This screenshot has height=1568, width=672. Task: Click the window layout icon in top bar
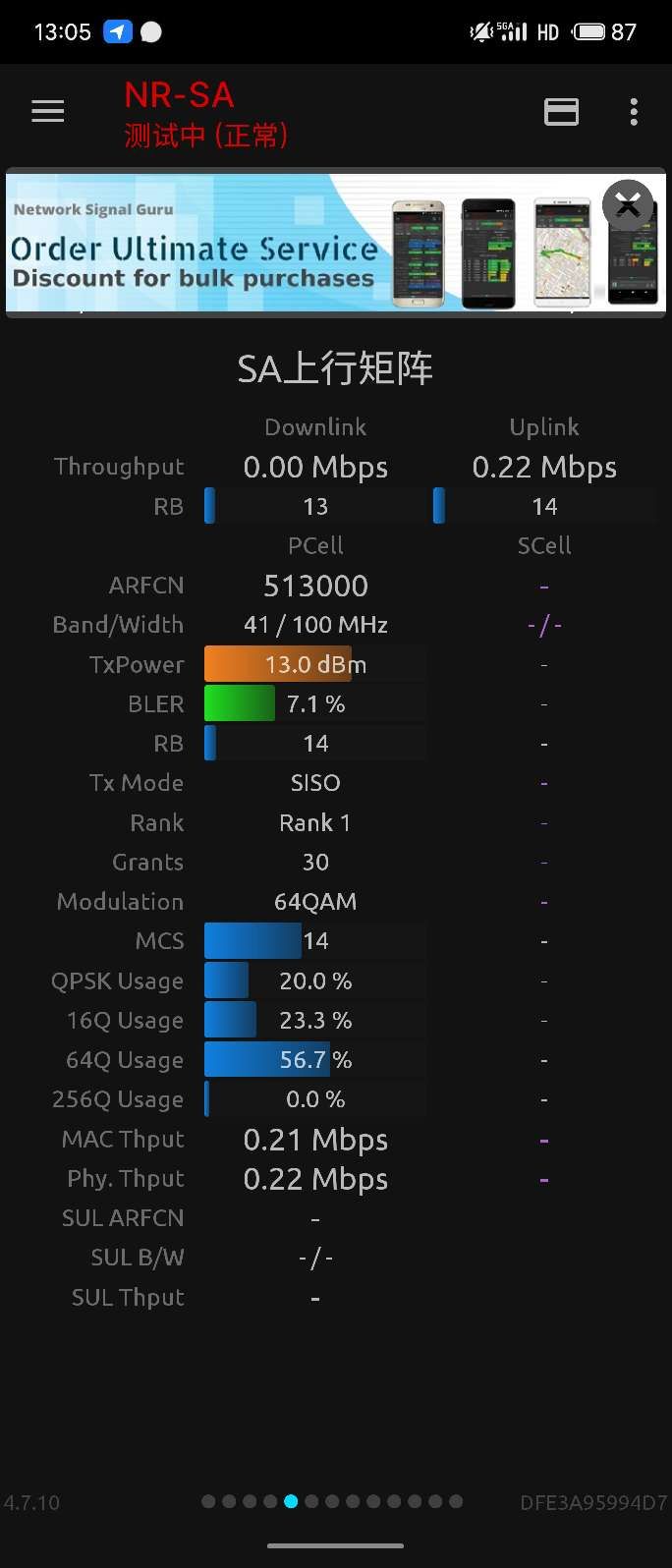(561, 112)
